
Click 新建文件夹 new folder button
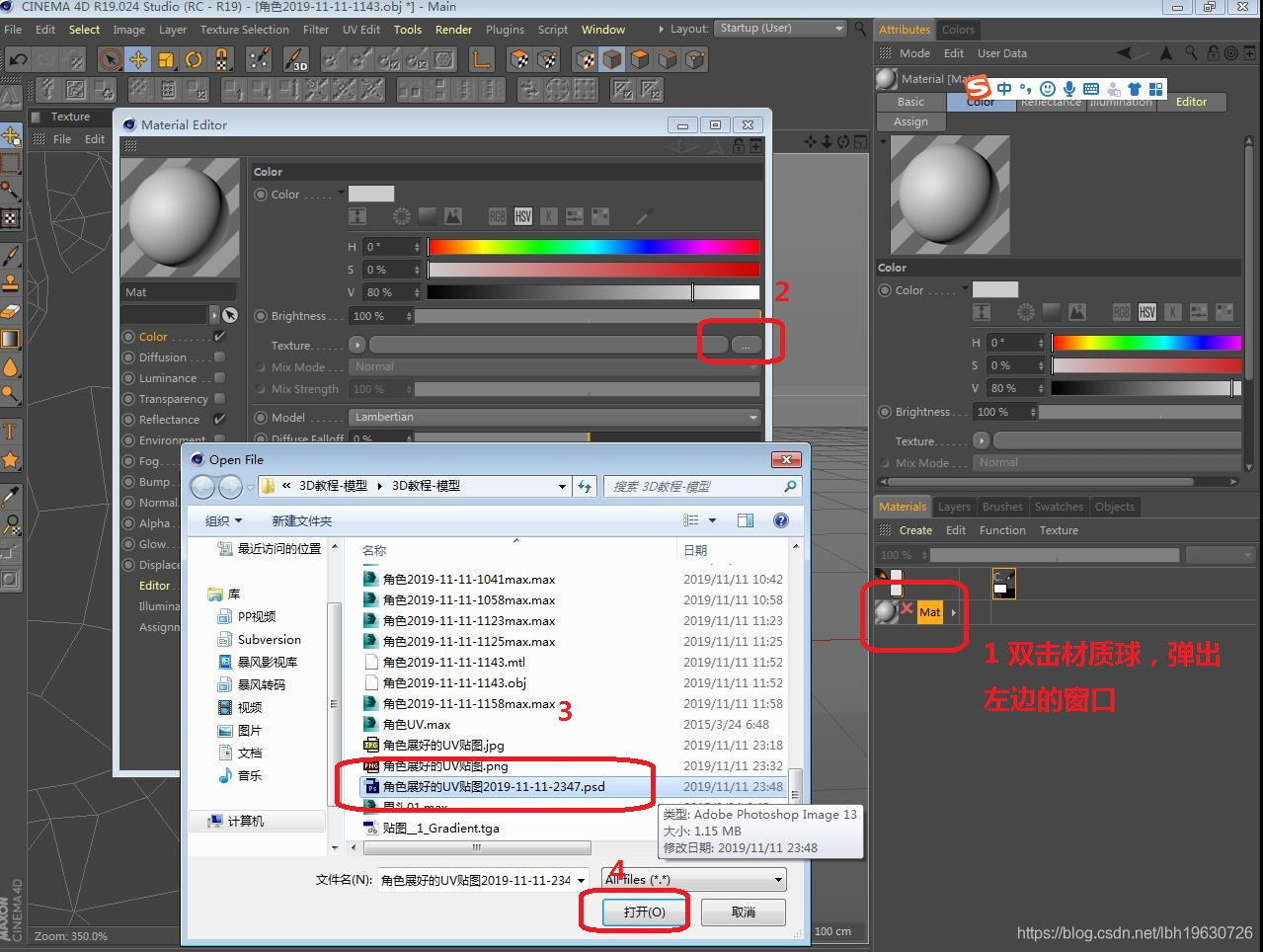coord(301,520)
